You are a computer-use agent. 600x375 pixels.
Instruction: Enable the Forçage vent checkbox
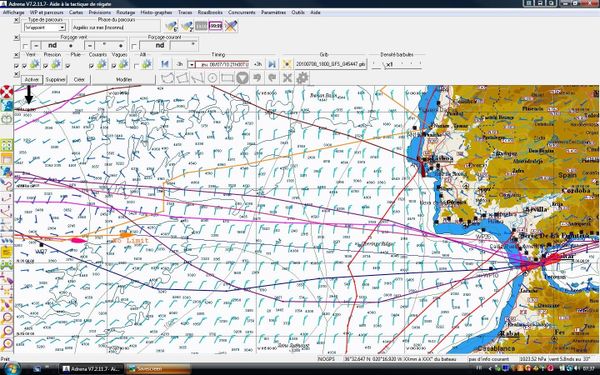(25, 46)
